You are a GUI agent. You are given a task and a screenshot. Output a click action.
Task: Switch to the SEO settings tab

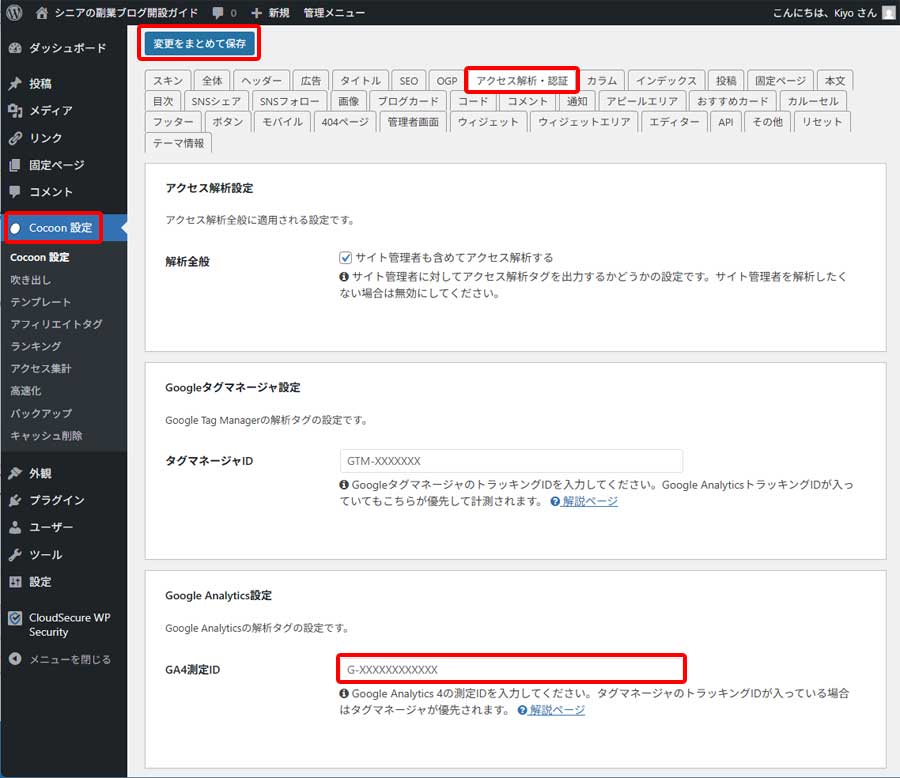tap(408, 80)
